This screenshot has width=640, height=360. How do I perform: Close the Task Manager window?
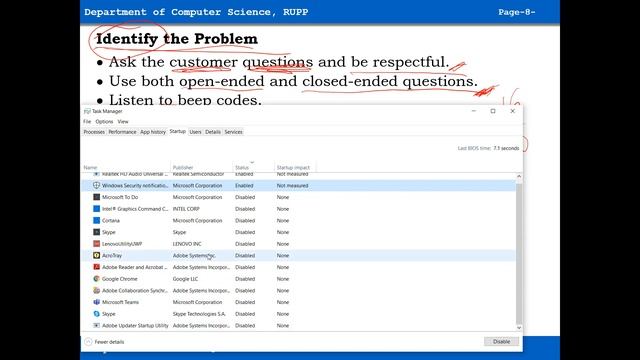513,111
